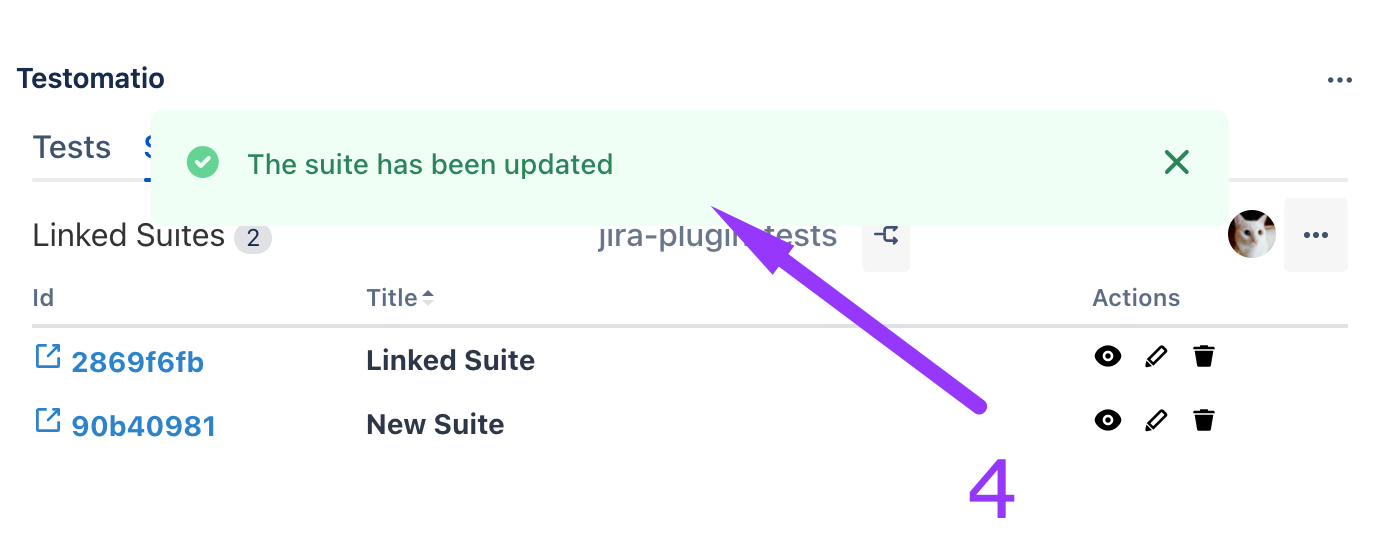Click the user avatar picture
The width and height of the screenshot is (1394, 546).
pos(1251,235)
